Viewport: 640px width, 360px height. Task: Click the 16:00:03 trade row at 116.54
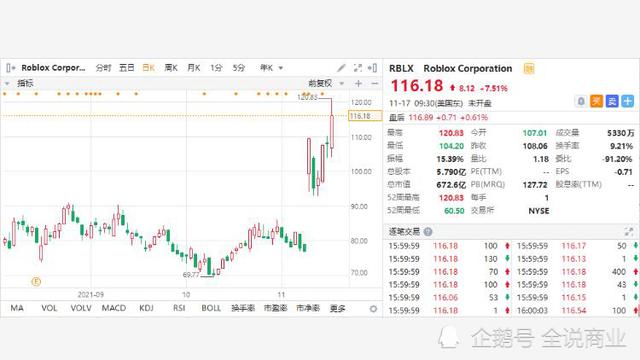tap(576, 311)
